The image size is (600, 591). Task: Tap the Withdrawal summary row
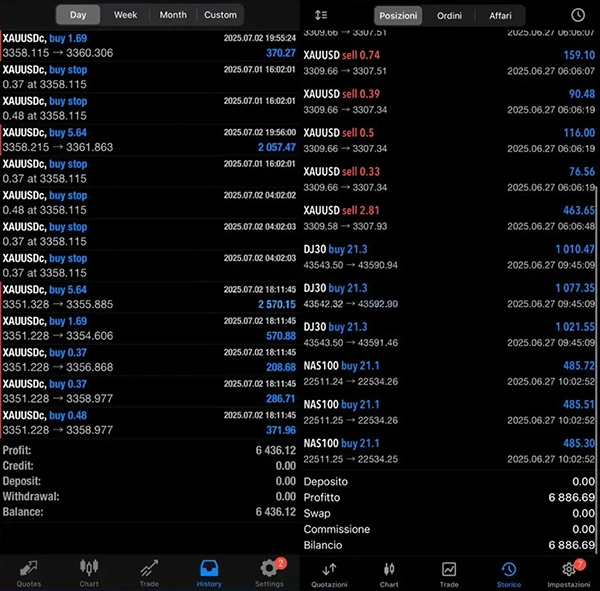coord(149,496)
